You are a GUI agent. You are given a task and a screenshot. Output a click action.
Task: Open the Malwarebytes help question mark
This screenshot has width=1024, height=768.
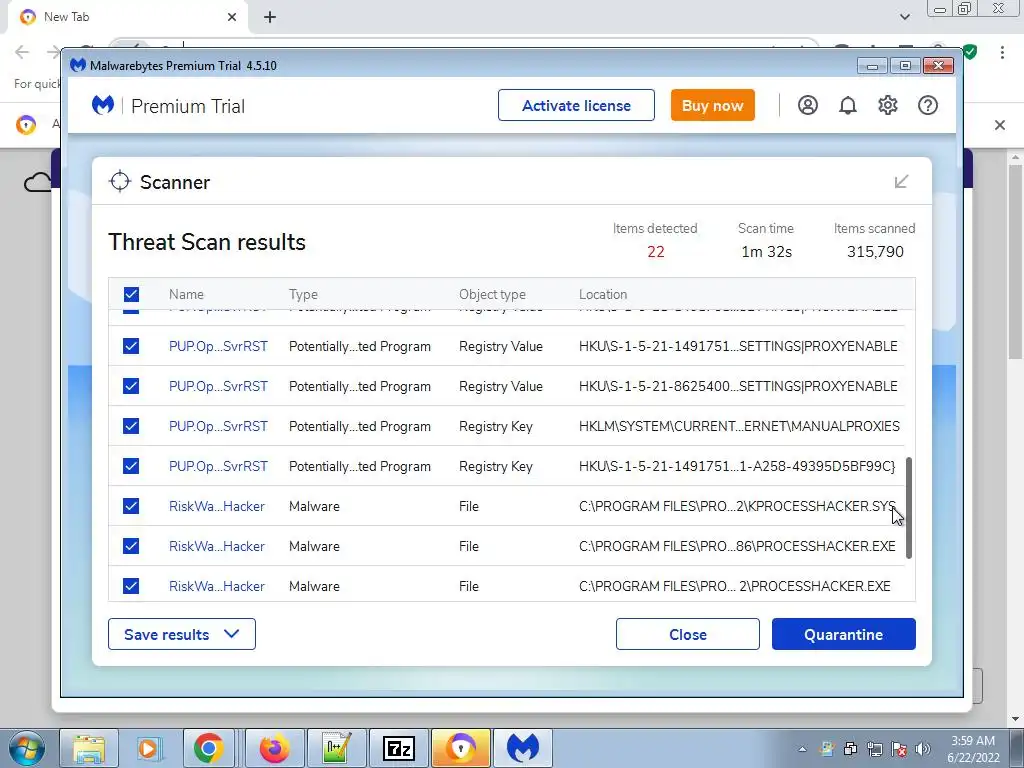927,105
